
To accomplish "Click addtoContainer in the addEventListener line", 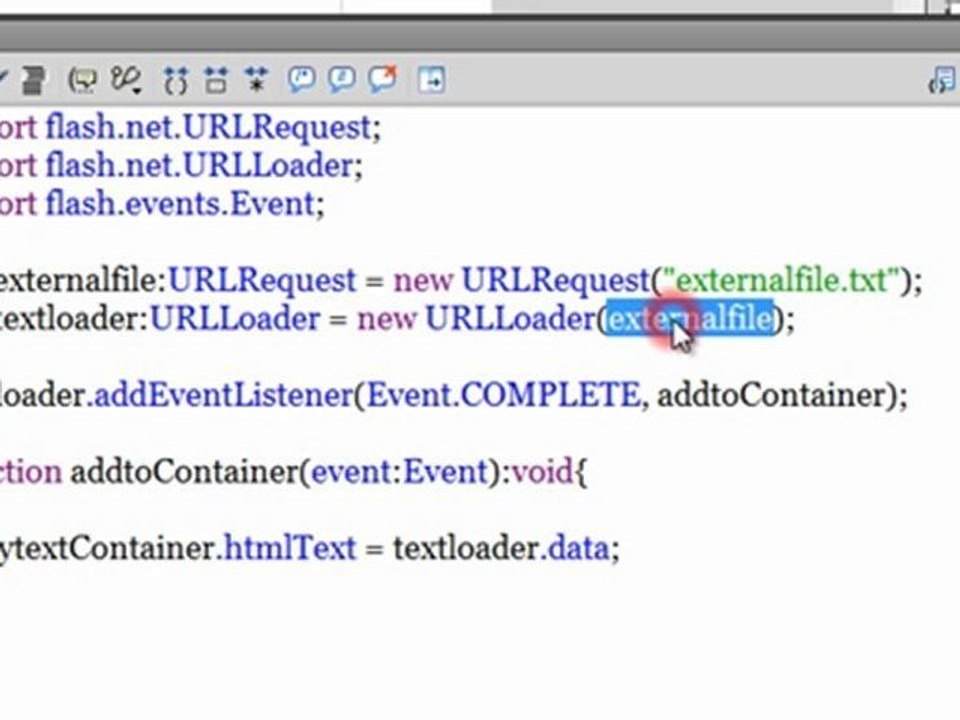I will point(771,396).
